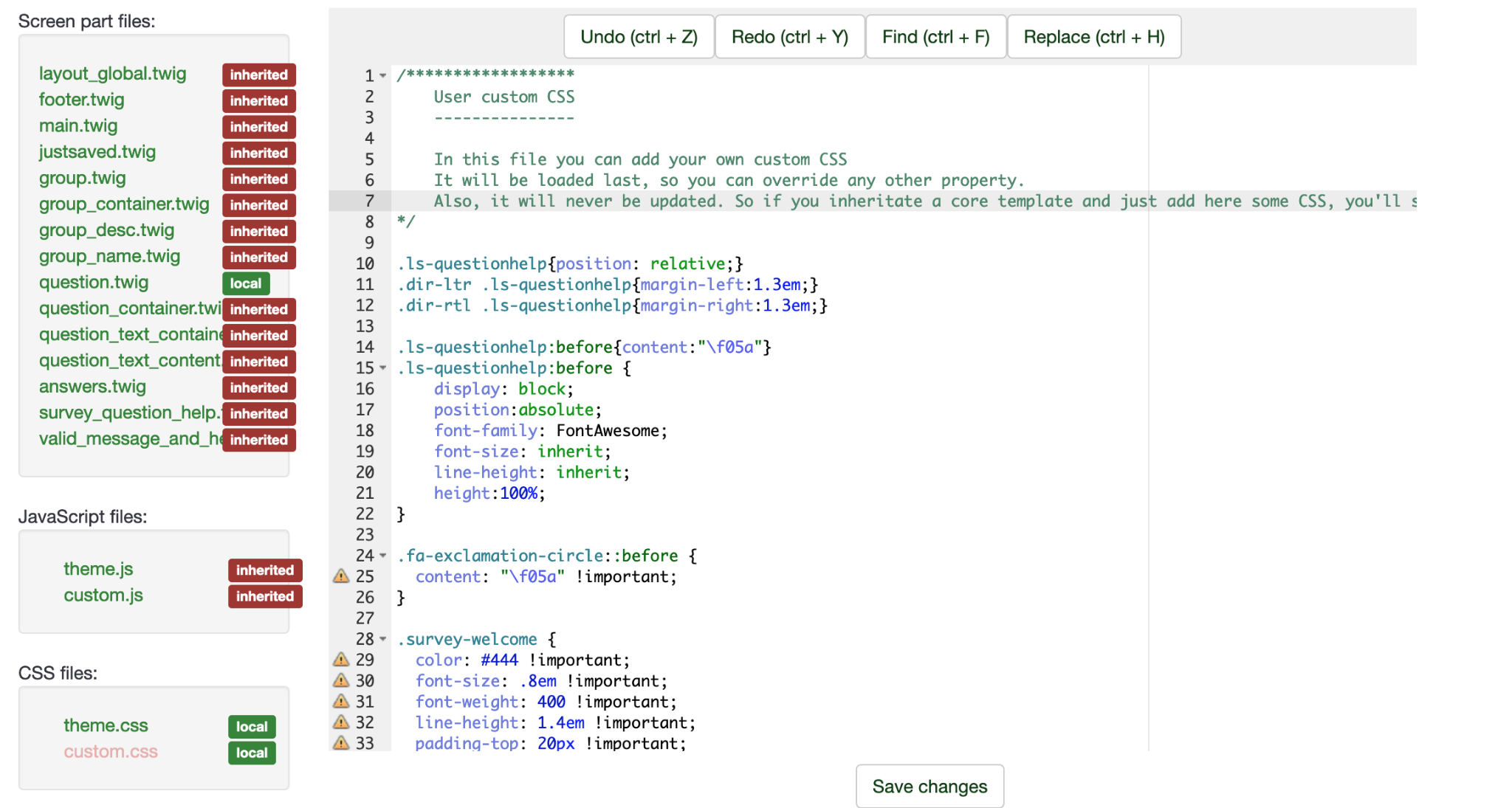The image size is (1512, 808).
Task: Click 'User custom CSS' comment on line 2
Action: (504, 97)
